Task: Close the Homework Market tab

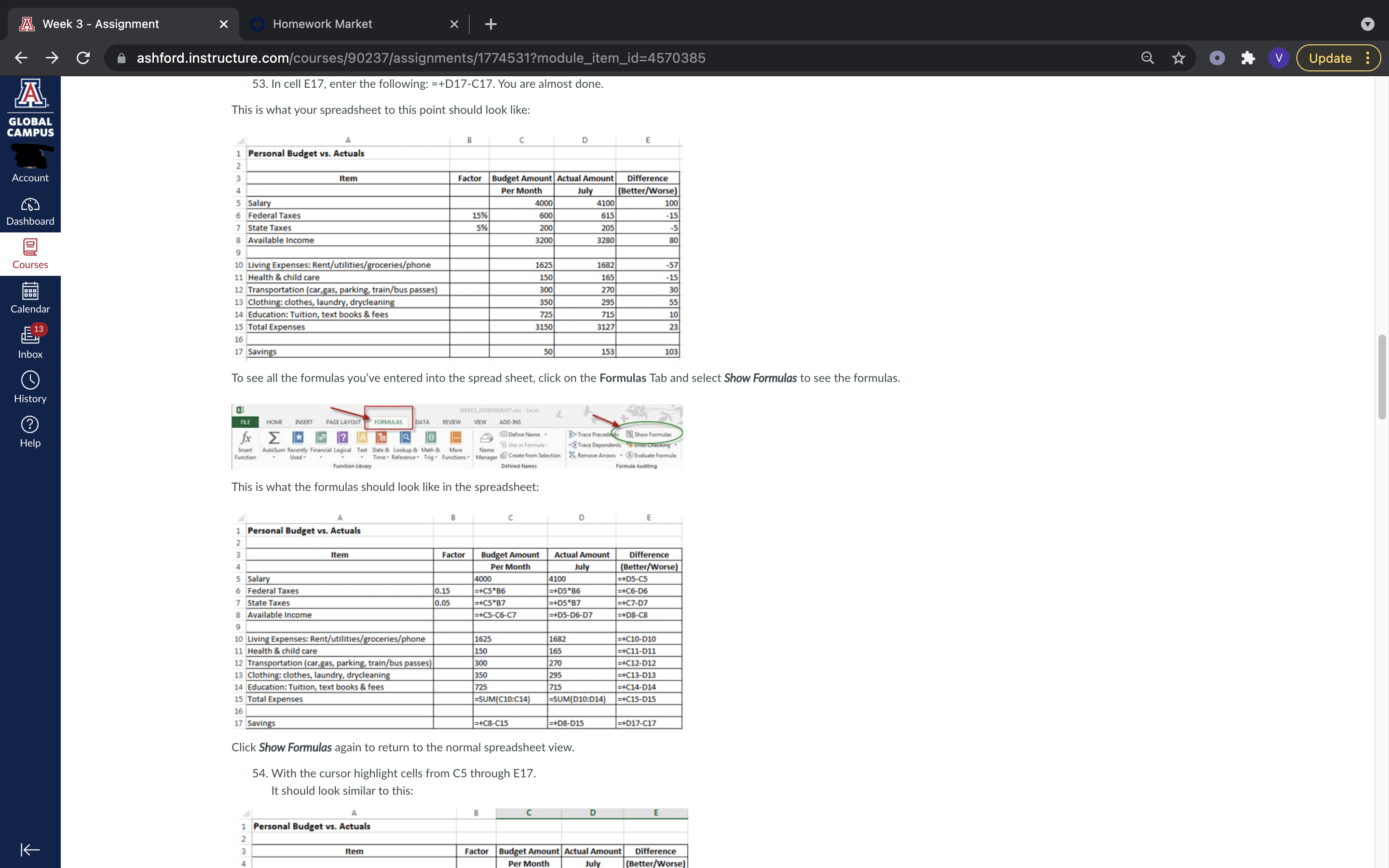Action: (x=454, y=24)
